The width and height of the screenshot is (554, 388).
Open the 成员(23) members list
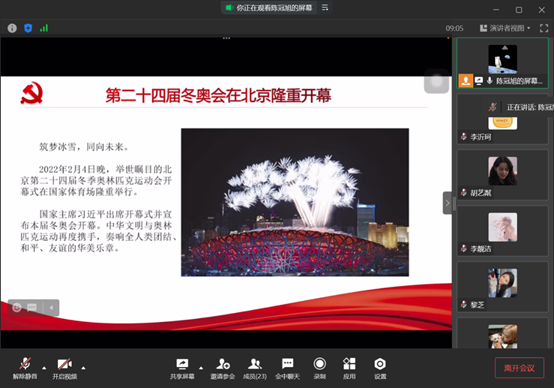[x=255, y=369]
